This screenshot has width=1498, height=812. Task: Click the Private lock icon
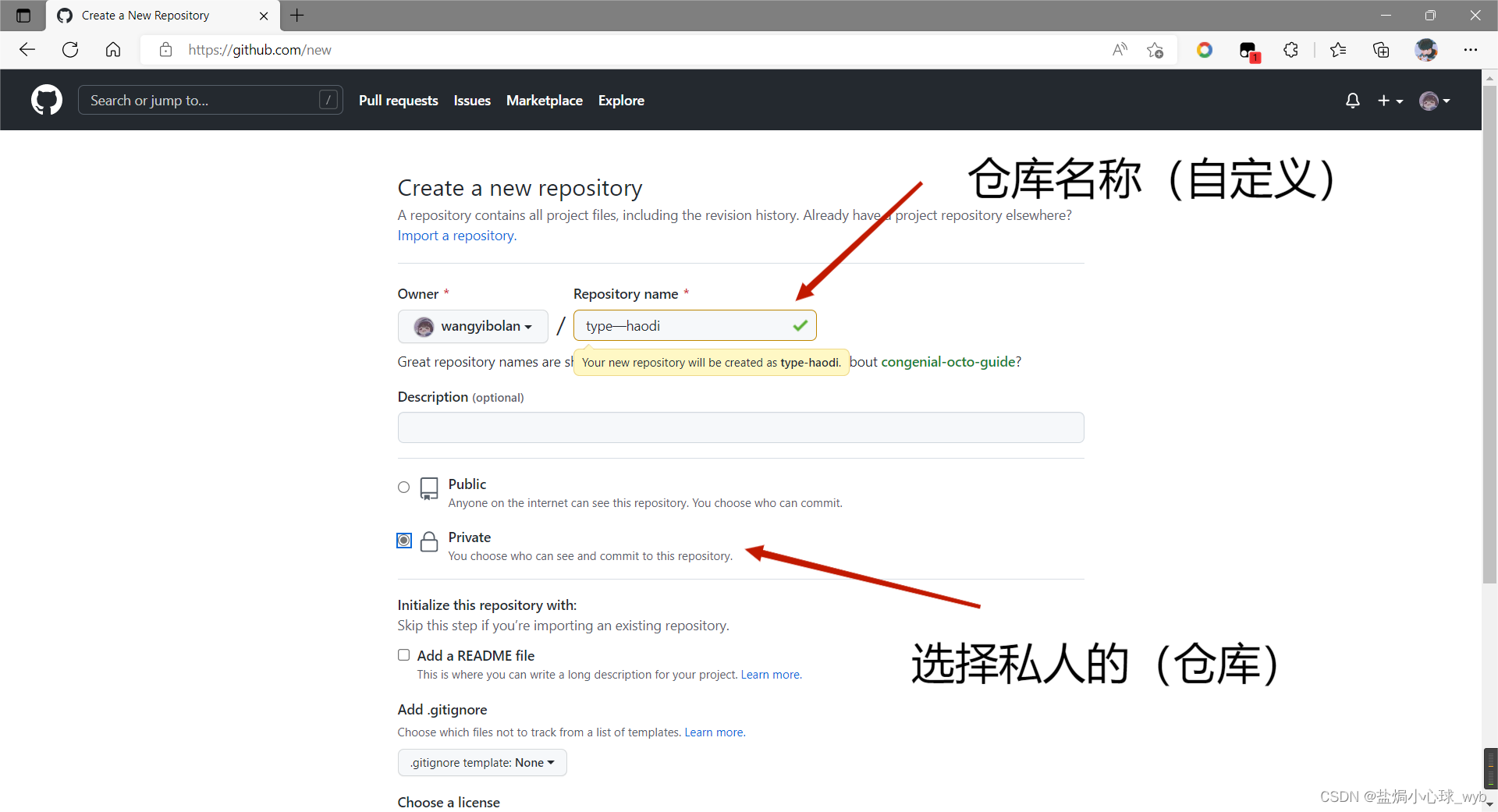click(429, 541)
